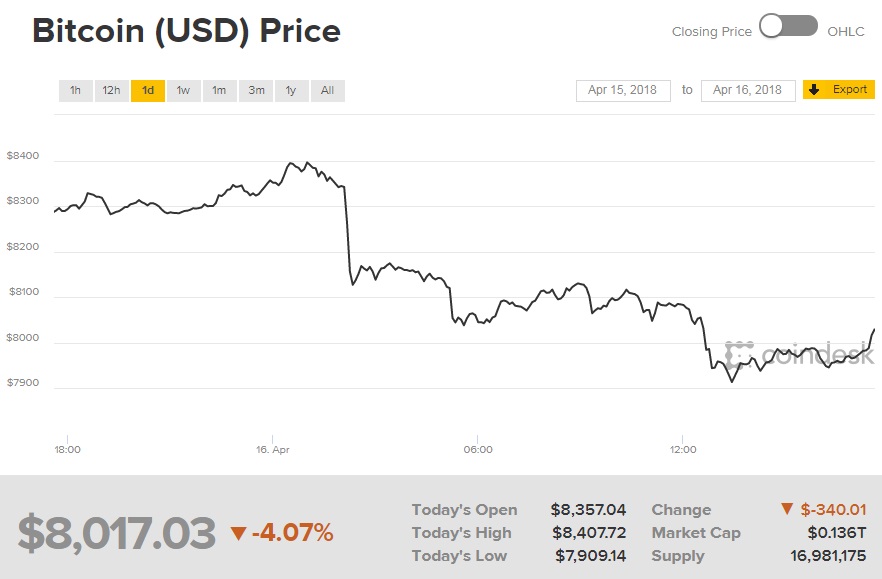
Task: View the 1-week price chart
Action: 183,90
